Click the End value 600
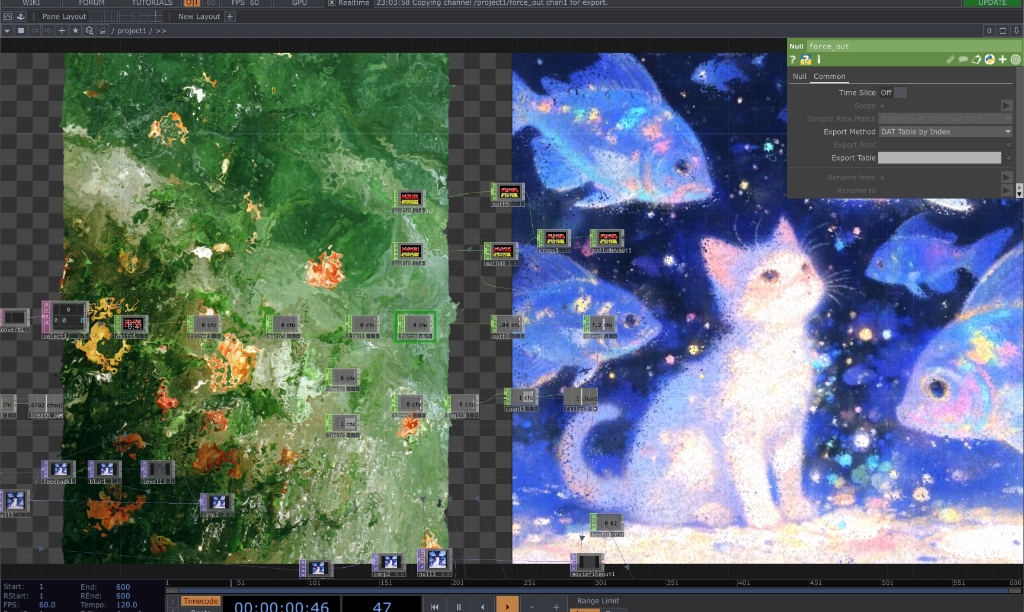 tap(123, 587)
